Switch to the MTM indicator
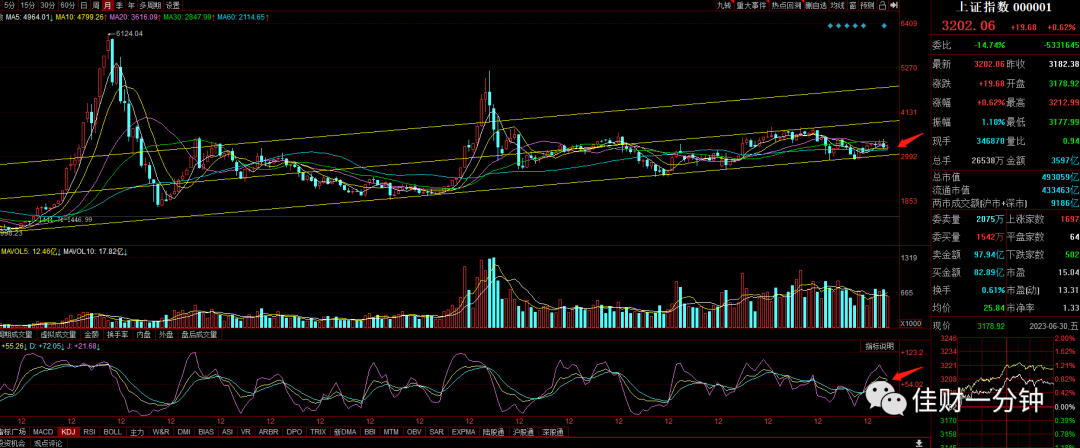This screenshot has width=1080, height=448. pyautogui.click(x=391, y=432)
